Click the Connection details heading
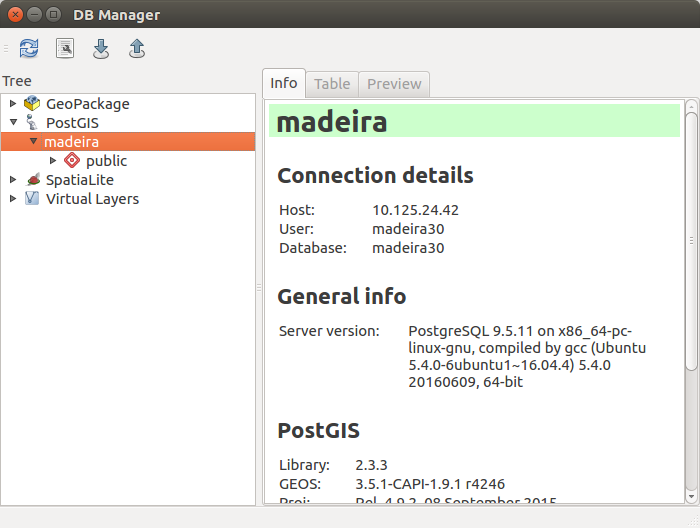700x528 pixels. [x=375, y=175]
